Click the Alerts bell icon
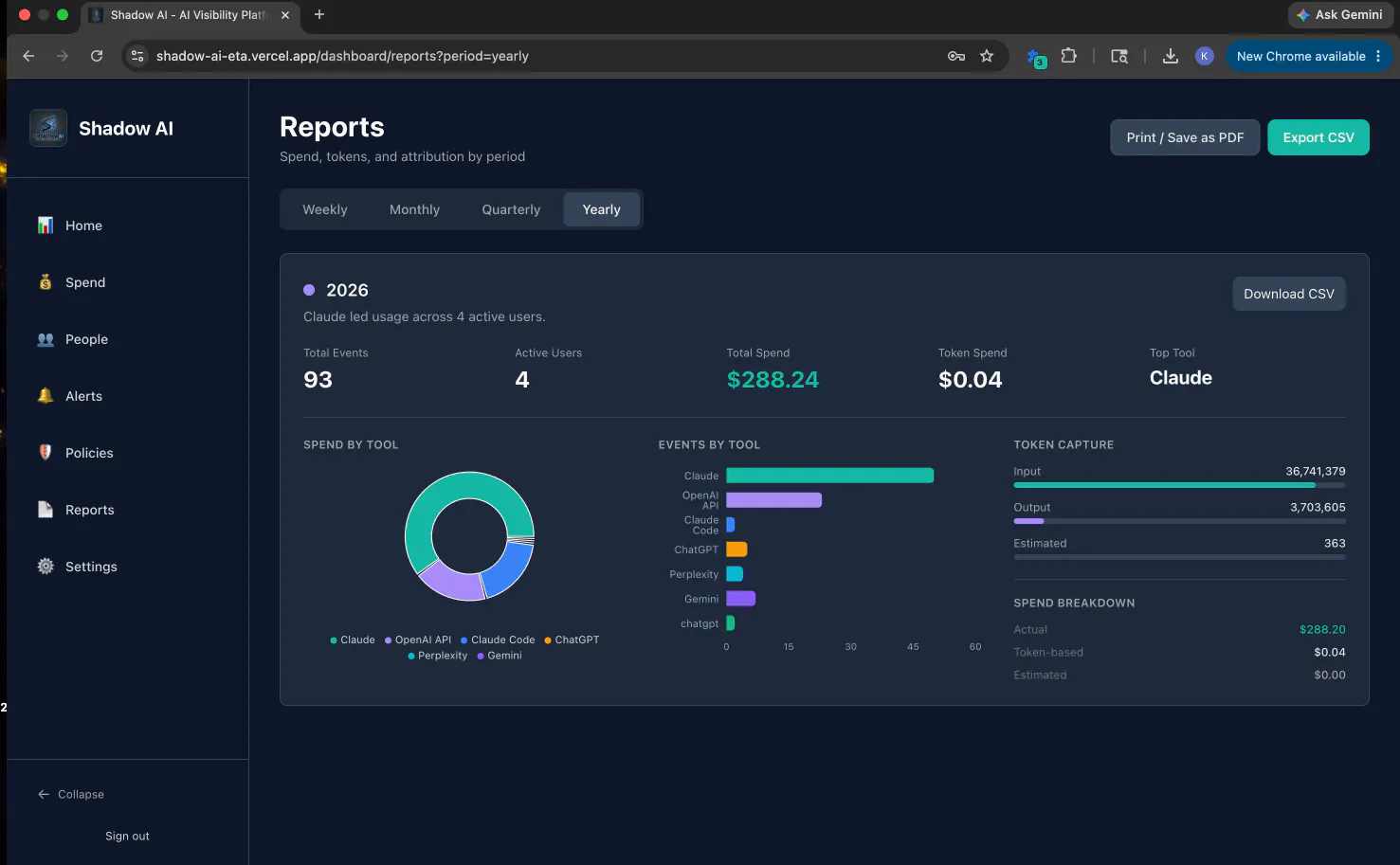Screen dimensions: 1400x865 (x=45, y=396)
